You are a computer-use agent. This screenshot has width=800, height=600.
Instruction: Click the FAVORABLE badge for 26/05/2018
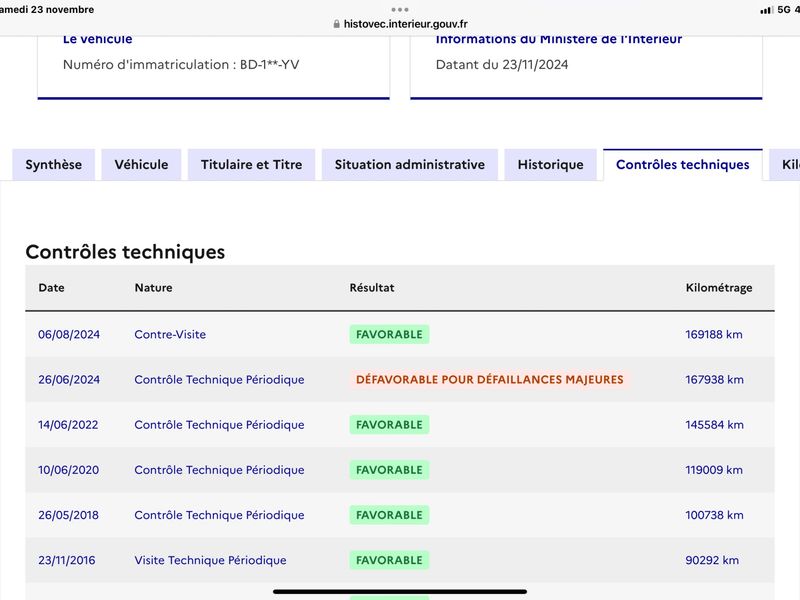389,515
